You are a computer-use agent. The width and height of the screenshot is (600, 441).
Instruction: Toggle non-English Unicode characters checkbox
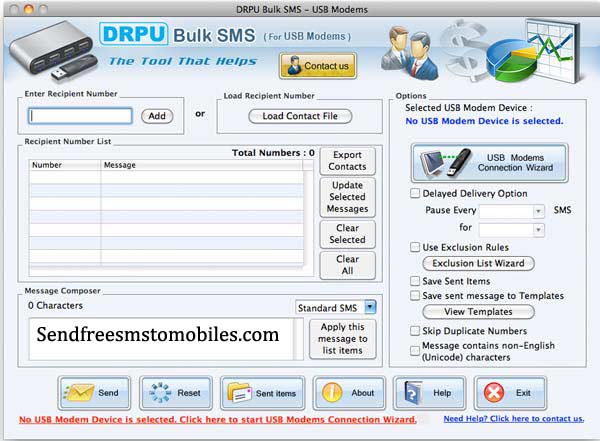pos(415,351)
